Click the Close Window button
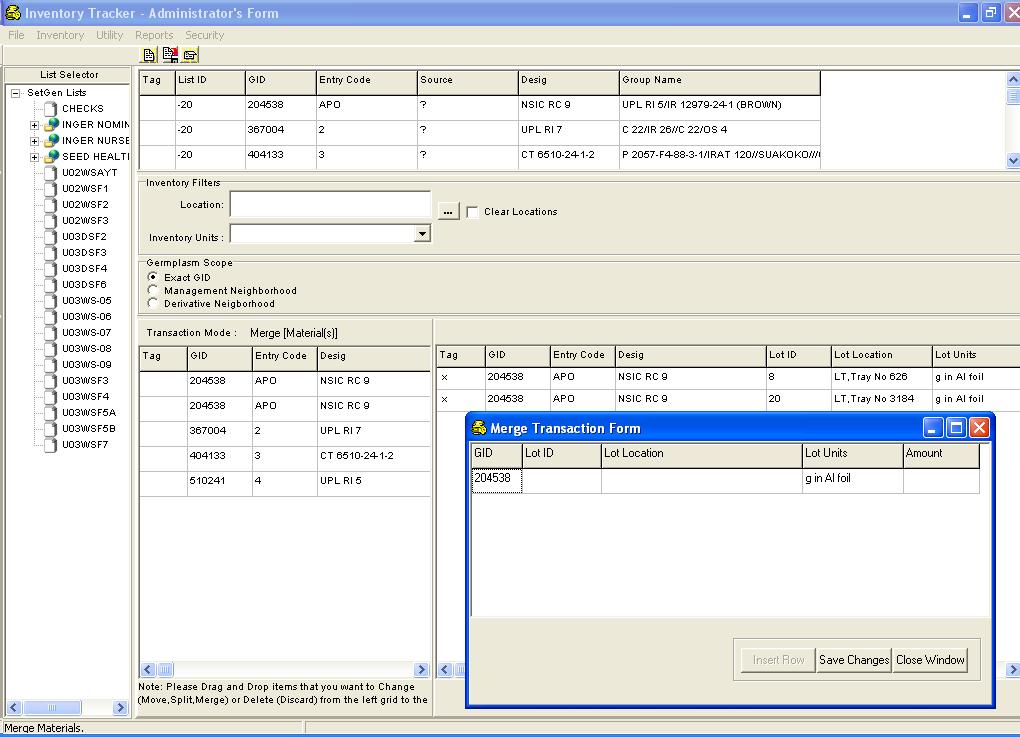The width and height of the screenshot is (1020, 737). point(930,660)
